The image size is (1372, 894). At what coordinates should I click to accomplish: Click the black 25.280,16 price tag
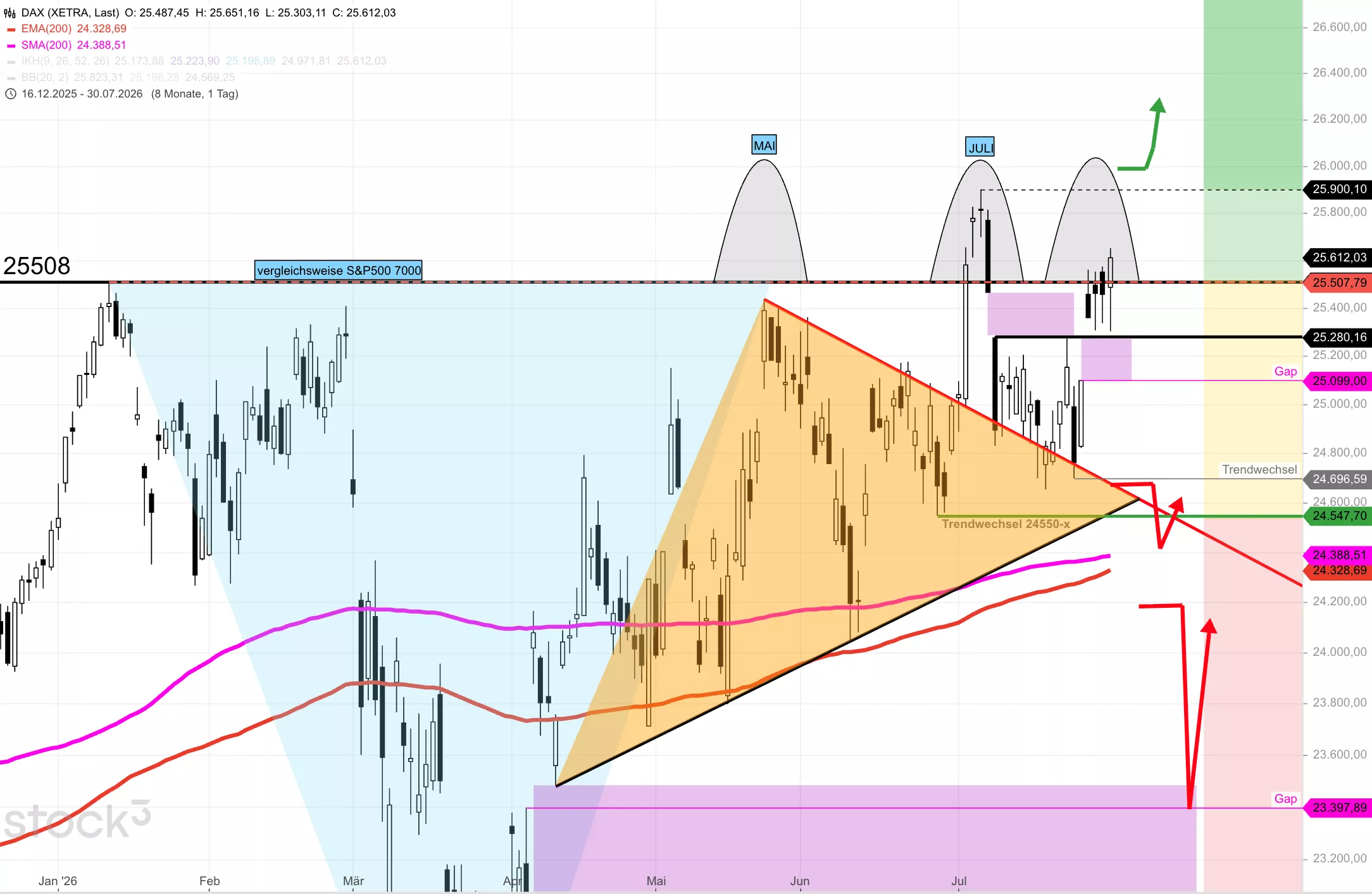coord(1338,337)
